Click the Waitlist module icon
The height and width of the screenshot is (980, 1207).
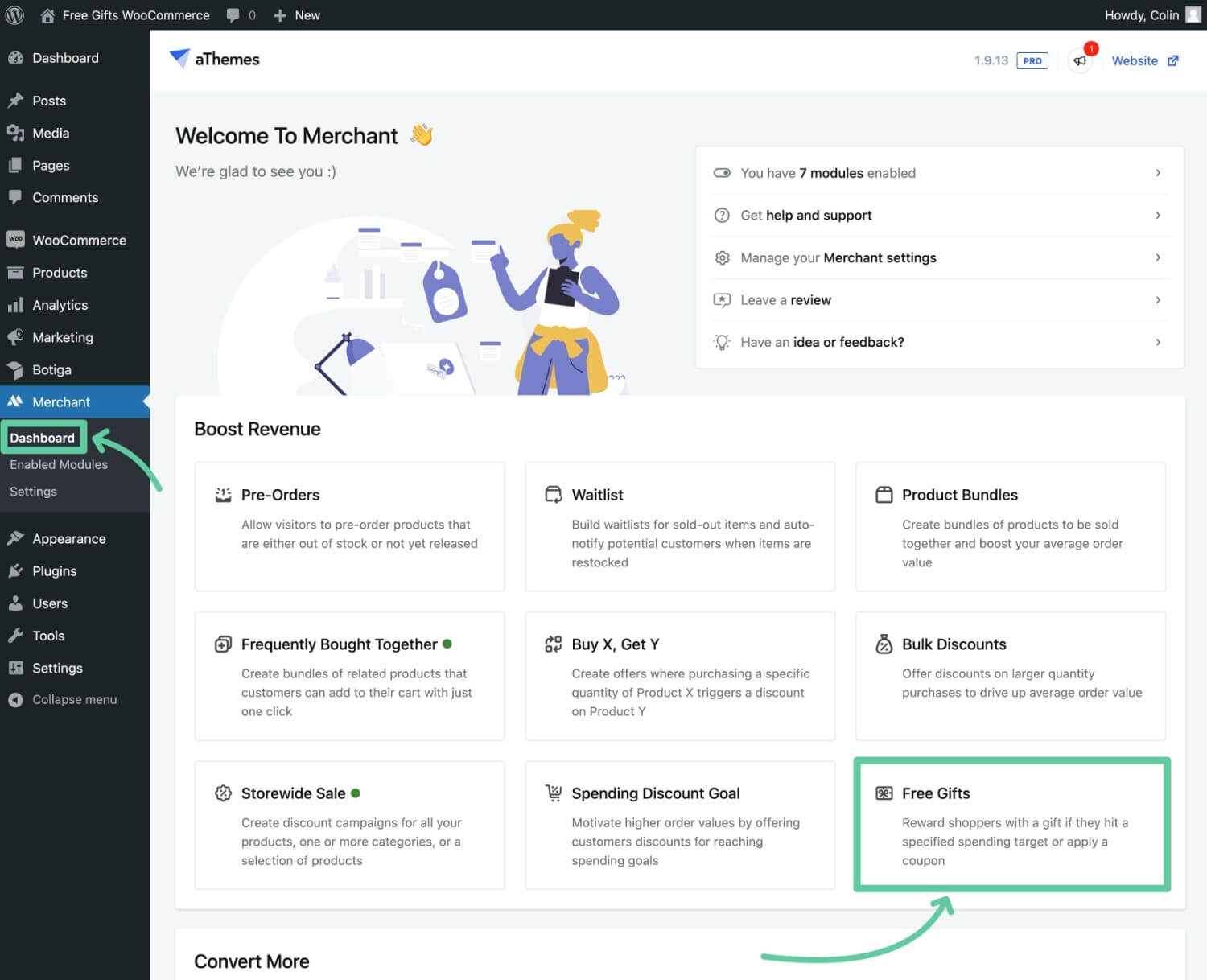click(554, 495)
